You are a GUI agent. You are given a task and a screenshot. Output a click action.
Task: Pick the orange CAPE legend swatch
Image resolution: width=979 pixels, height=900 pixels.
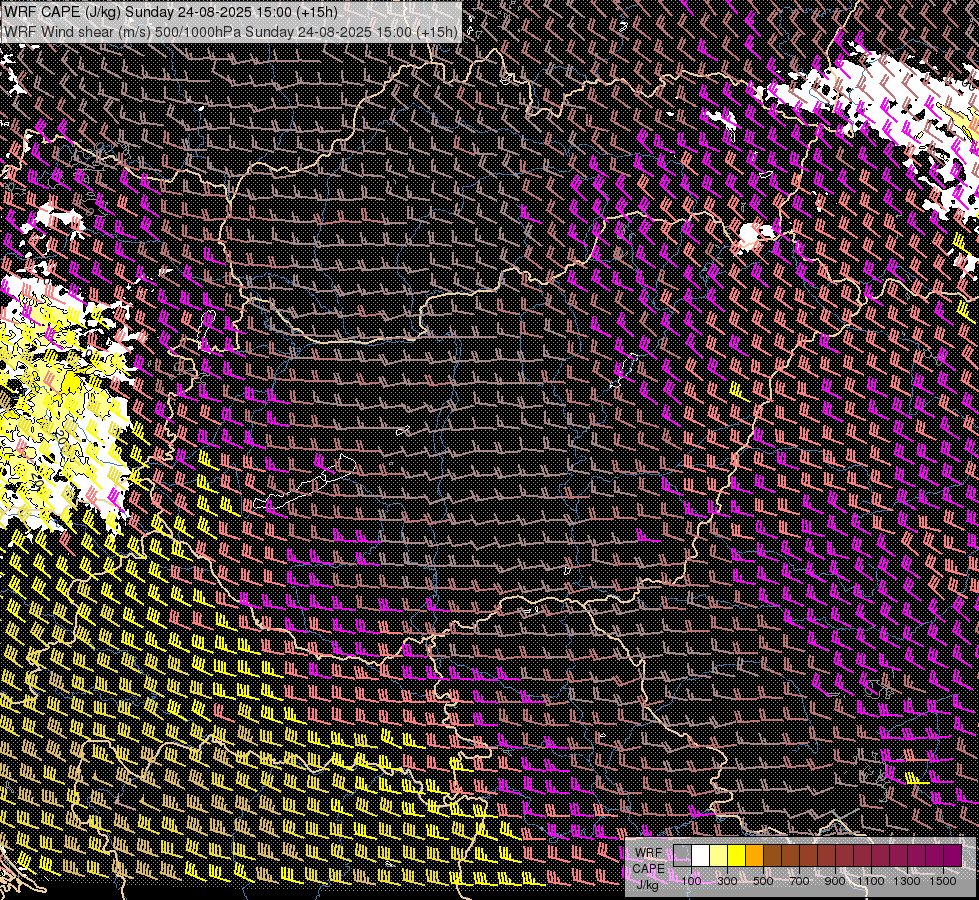(754, 856)
